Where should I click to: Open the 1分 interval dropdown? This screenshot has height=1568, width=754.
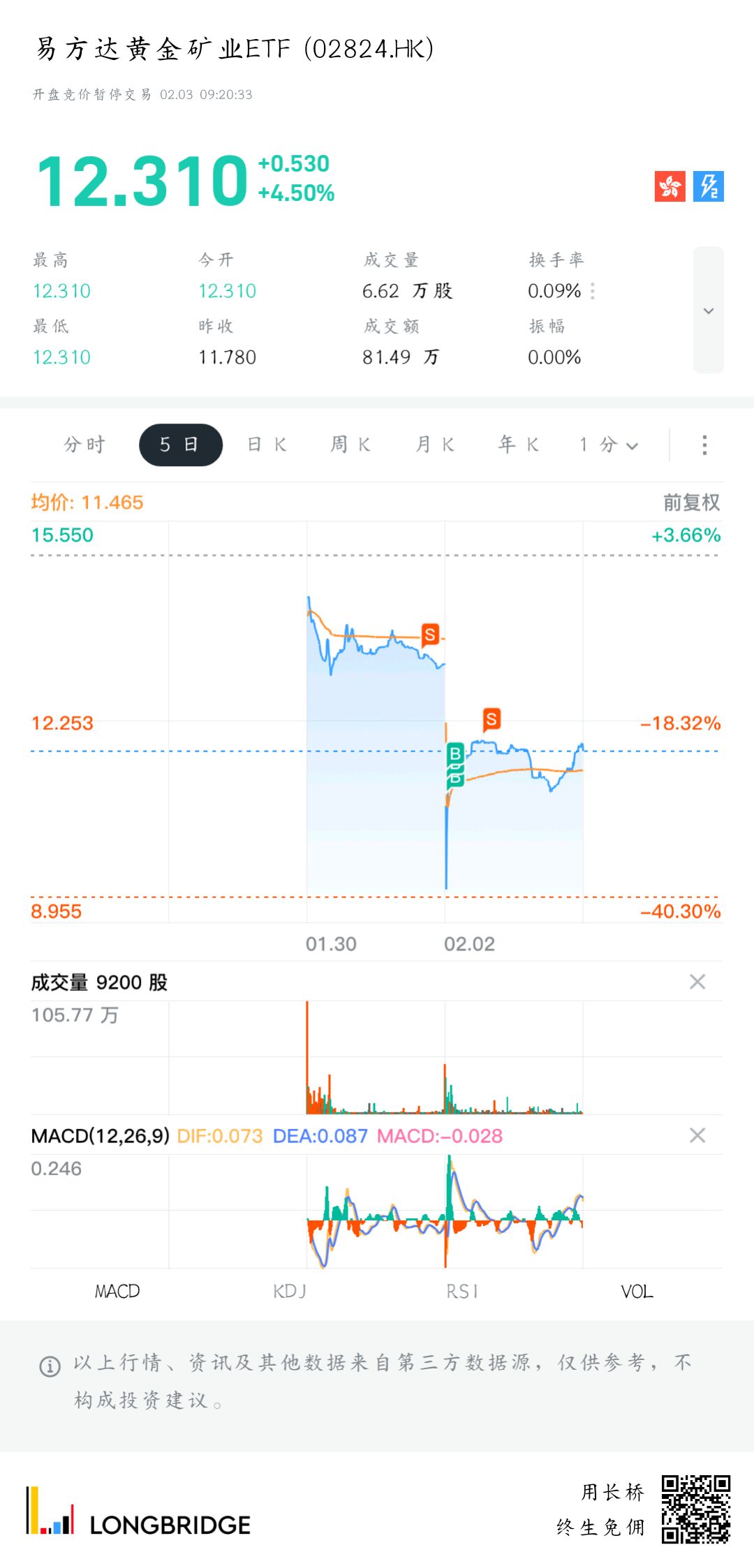coord(608,445)
